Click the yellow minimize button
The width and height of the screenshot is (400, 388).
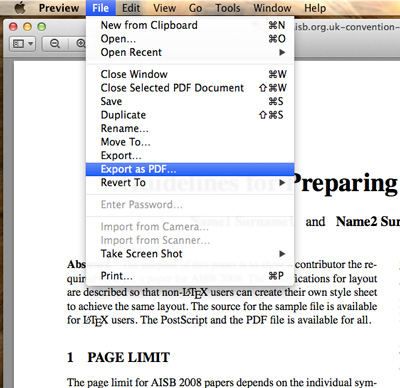(27, 27)
